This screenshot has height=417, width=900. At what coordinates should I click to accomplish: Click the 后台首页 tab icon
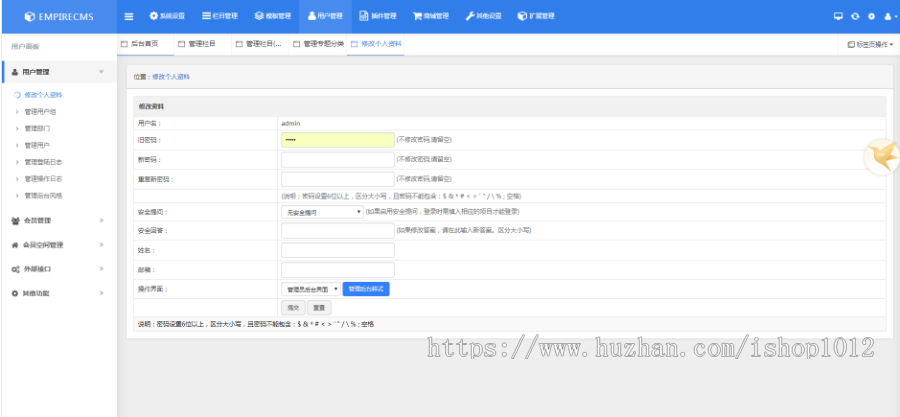pyautogui.click(x=124, y=44)
